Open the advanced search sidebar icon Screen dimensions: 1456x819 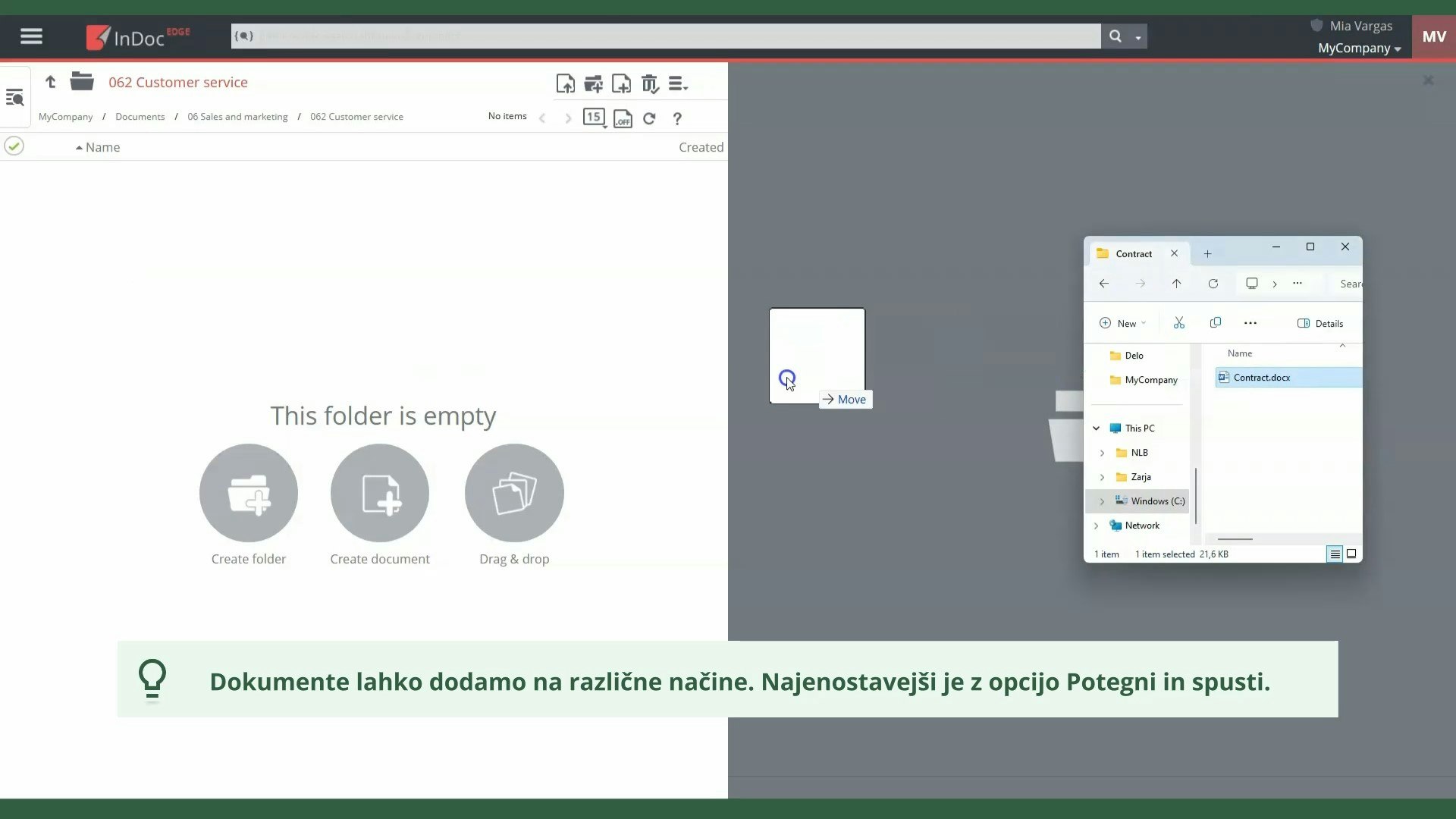[x=15, y=97]
